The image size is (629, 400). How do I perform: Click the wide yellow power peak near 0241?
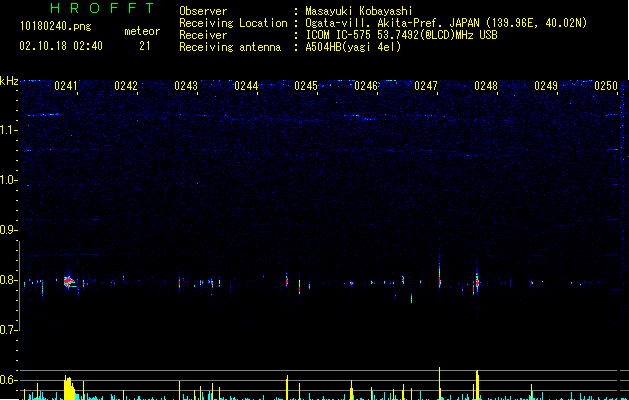[x=69, y=388]
